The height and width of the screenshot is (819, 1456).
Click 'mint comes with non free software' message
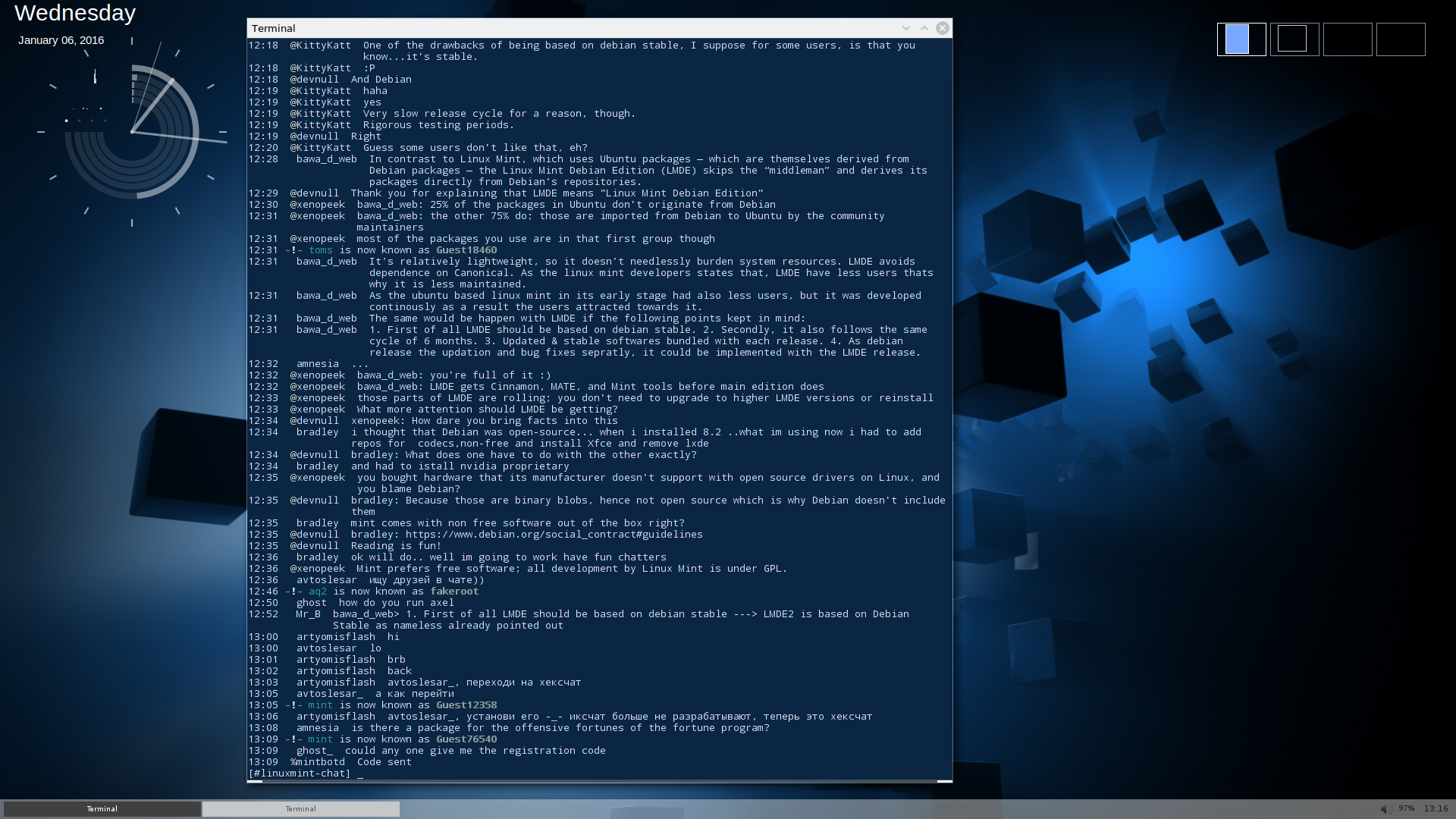pyautogui.click(x=517, y=523)
